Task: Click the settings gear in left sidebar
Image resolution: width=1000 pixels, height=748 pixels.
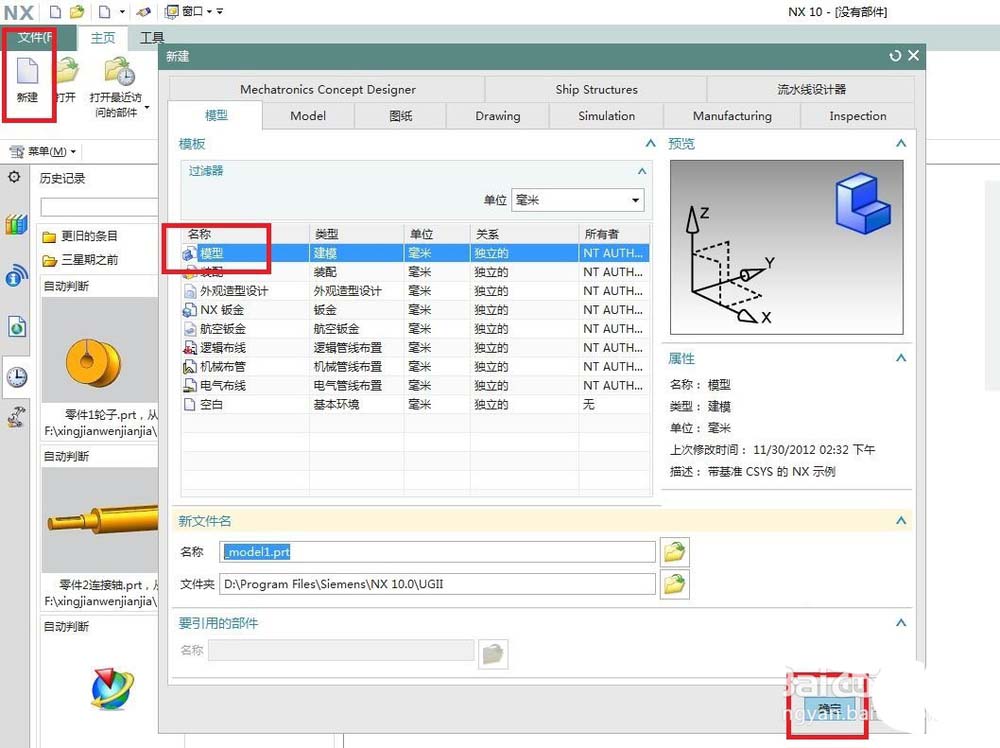Action: coord(14,177)
